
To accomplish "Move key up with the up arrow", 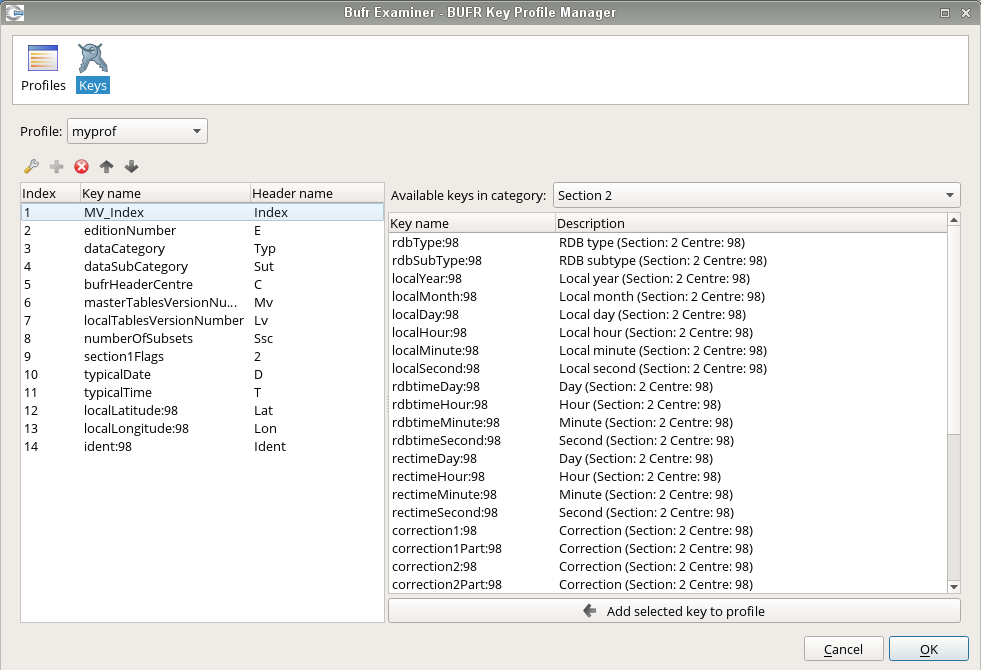I will [106, 166].
